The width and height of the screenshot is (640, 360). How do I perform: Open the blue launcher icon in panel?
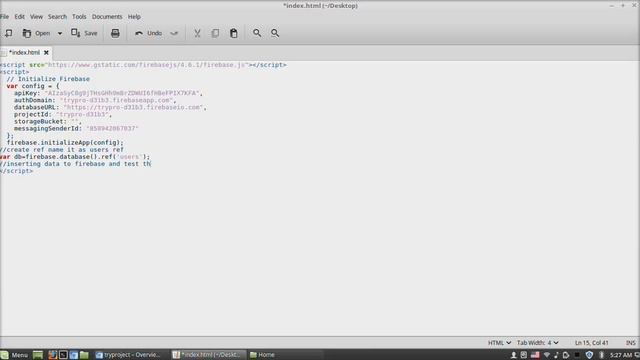74,355
